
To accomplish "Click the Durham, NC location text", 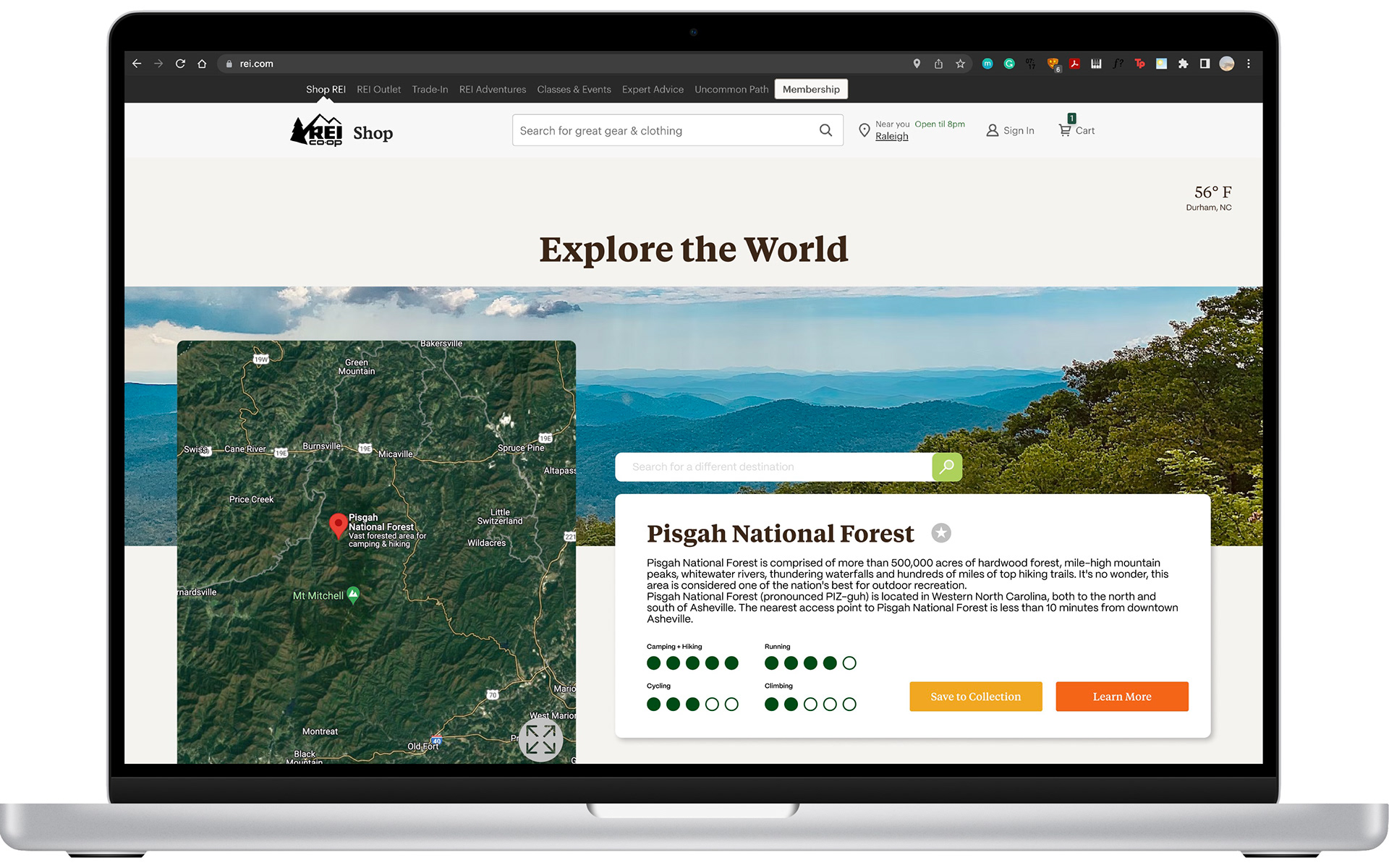I will coord(1209,208).
